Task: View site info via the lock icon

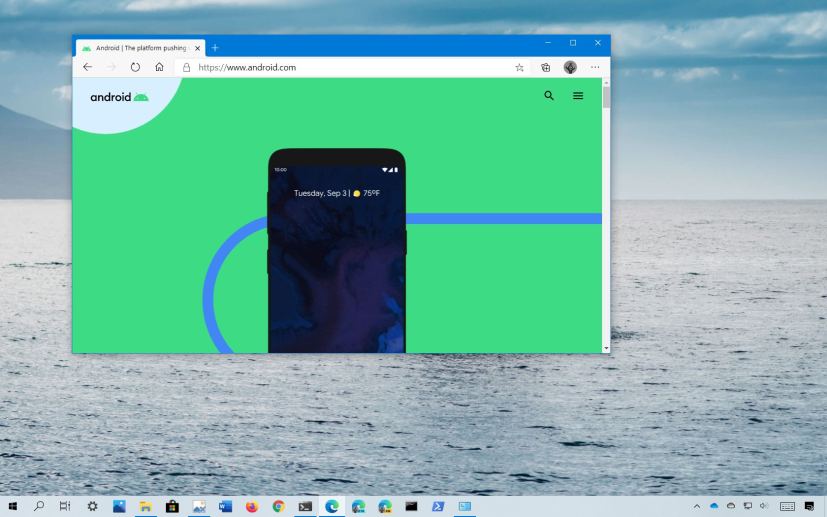Action: click(186, 68)
